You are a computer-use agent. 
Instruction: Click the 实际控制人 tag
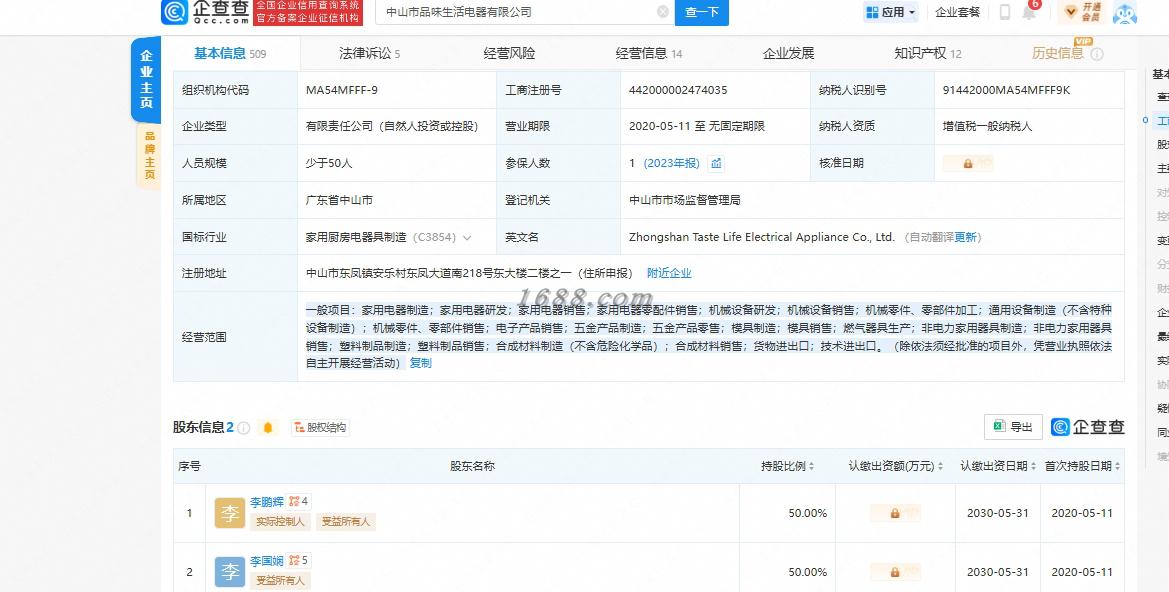[280, 522]
